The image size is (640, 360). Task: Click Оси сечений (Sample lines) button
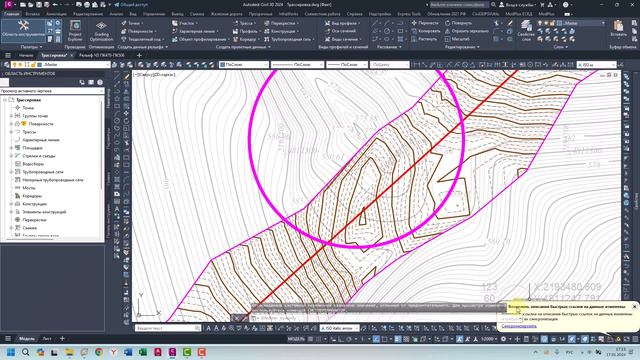tap(340, 31)
